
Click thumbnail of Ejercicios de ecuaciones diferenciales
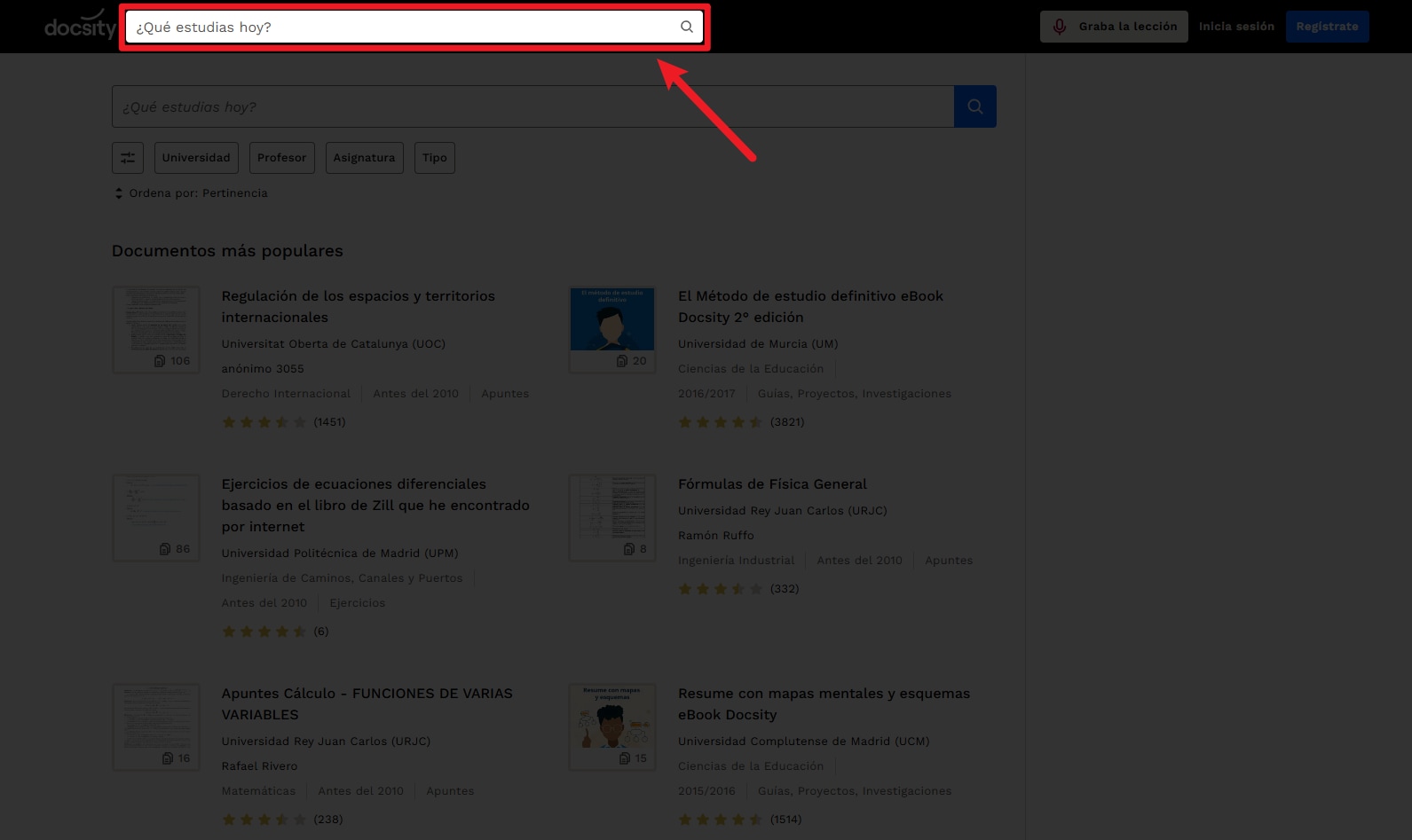coord(156,518)
